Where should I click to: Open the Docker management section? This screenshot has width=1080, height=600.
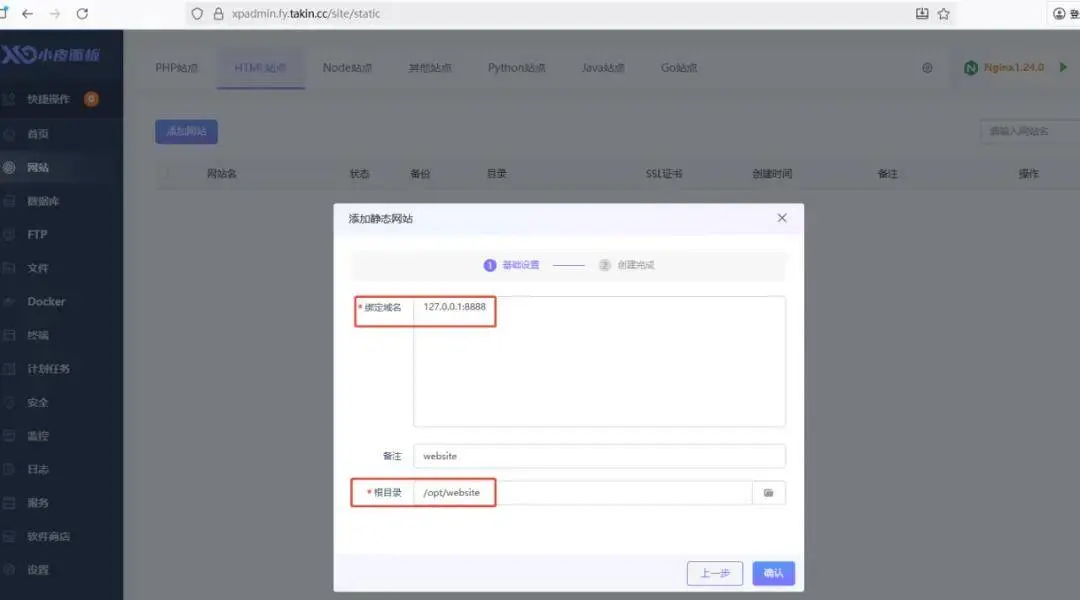[45, 301]
